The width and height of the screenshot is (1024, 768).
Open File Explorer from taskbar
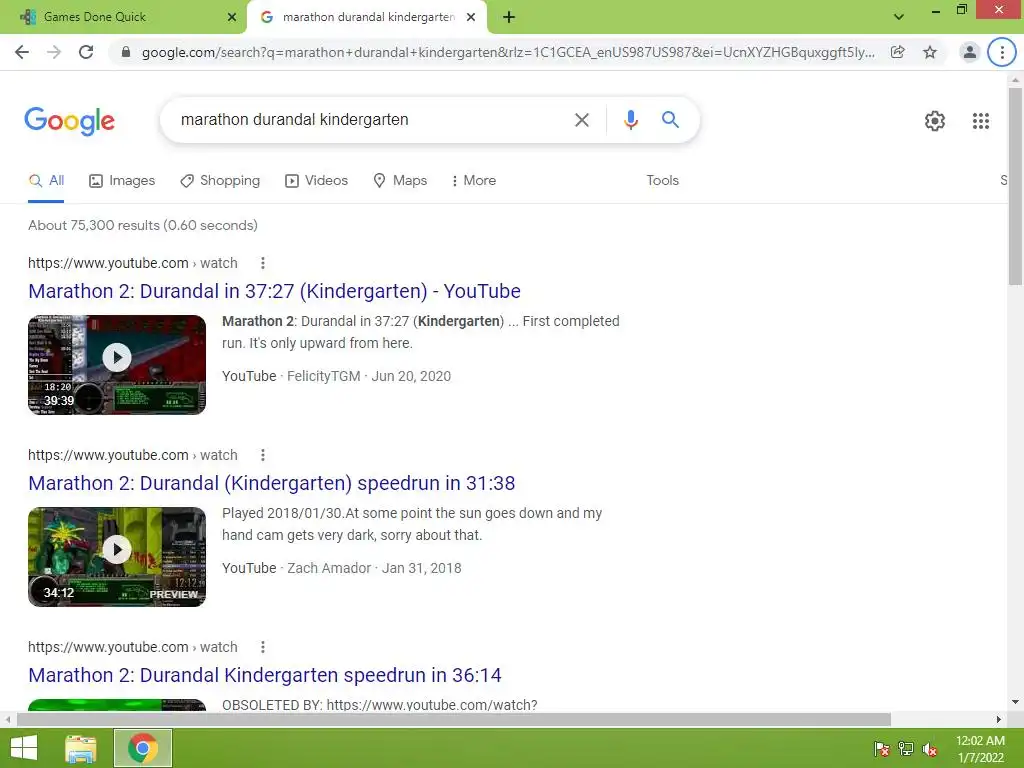click(x=81, y=748)
